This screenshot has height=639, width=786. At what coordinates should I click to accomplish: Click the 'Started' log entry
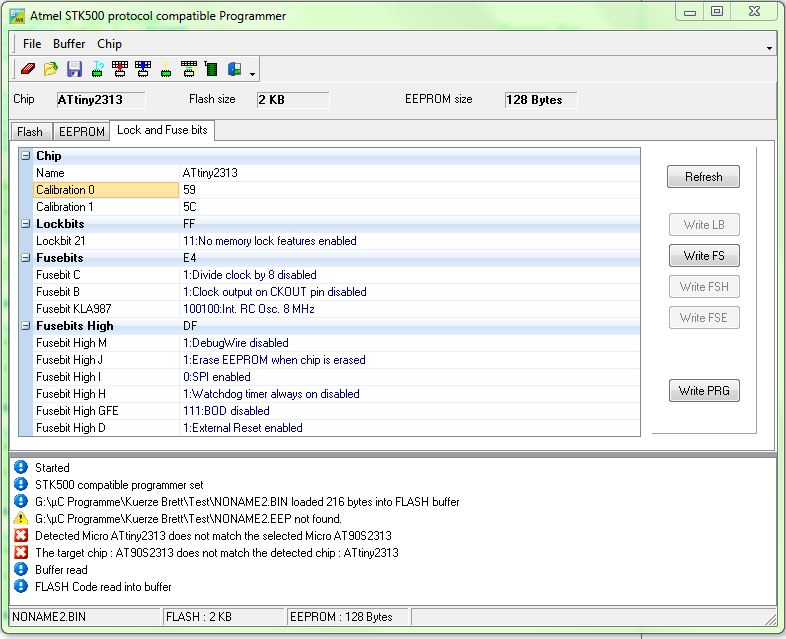tap(52, 468)
